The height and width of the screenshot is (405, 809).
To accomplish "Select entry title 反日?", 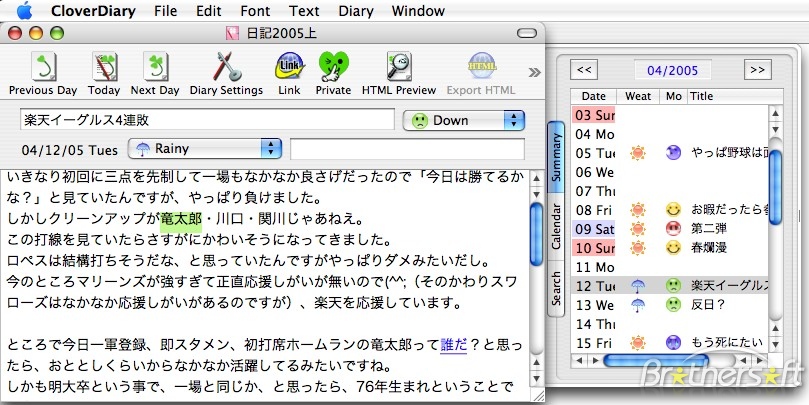I will point(708,304).
